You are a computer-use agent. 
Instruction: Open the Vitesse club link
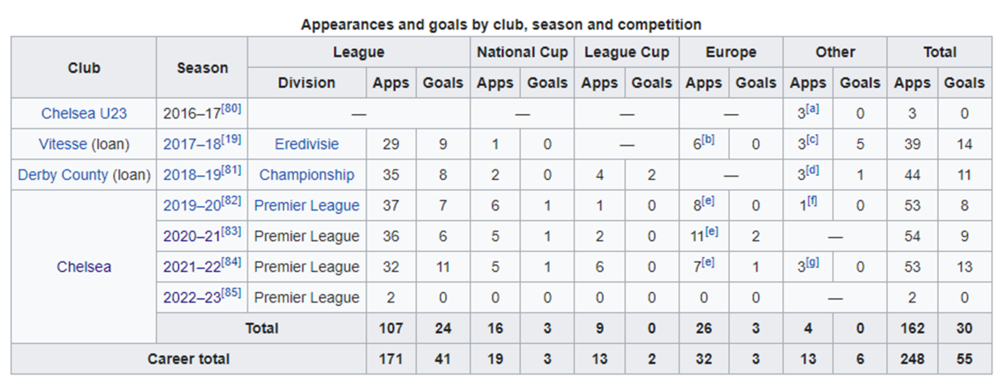click(x=62, y=145)
